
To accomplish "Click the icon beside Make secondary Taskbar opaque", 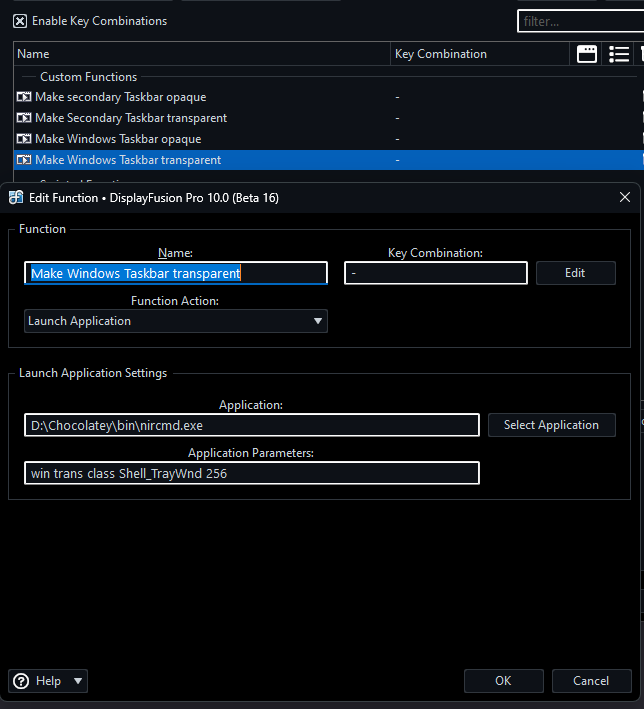I will pyautogui.click(x=24, y=97).
